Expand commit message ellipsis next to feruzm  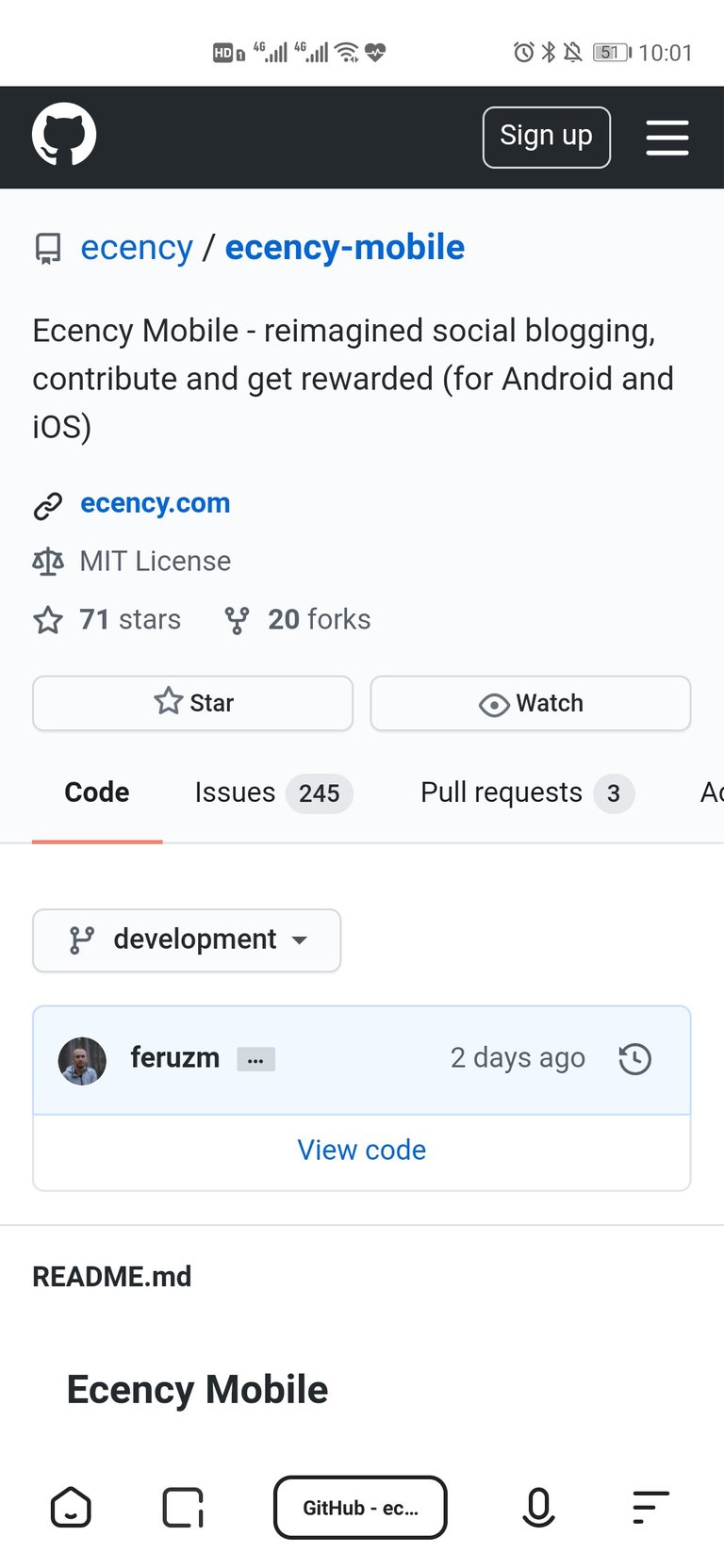[255, 1060]
